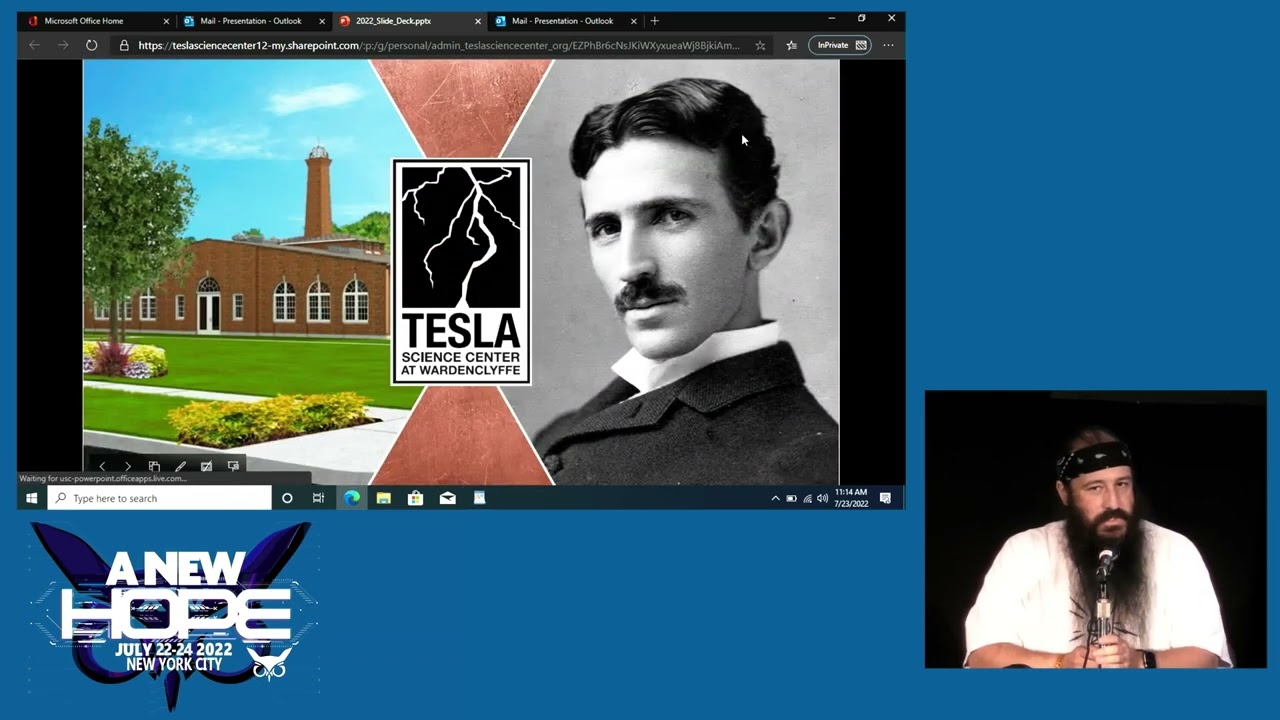
Task: Open File Explorer from taskbar
Action: (383, 498)
